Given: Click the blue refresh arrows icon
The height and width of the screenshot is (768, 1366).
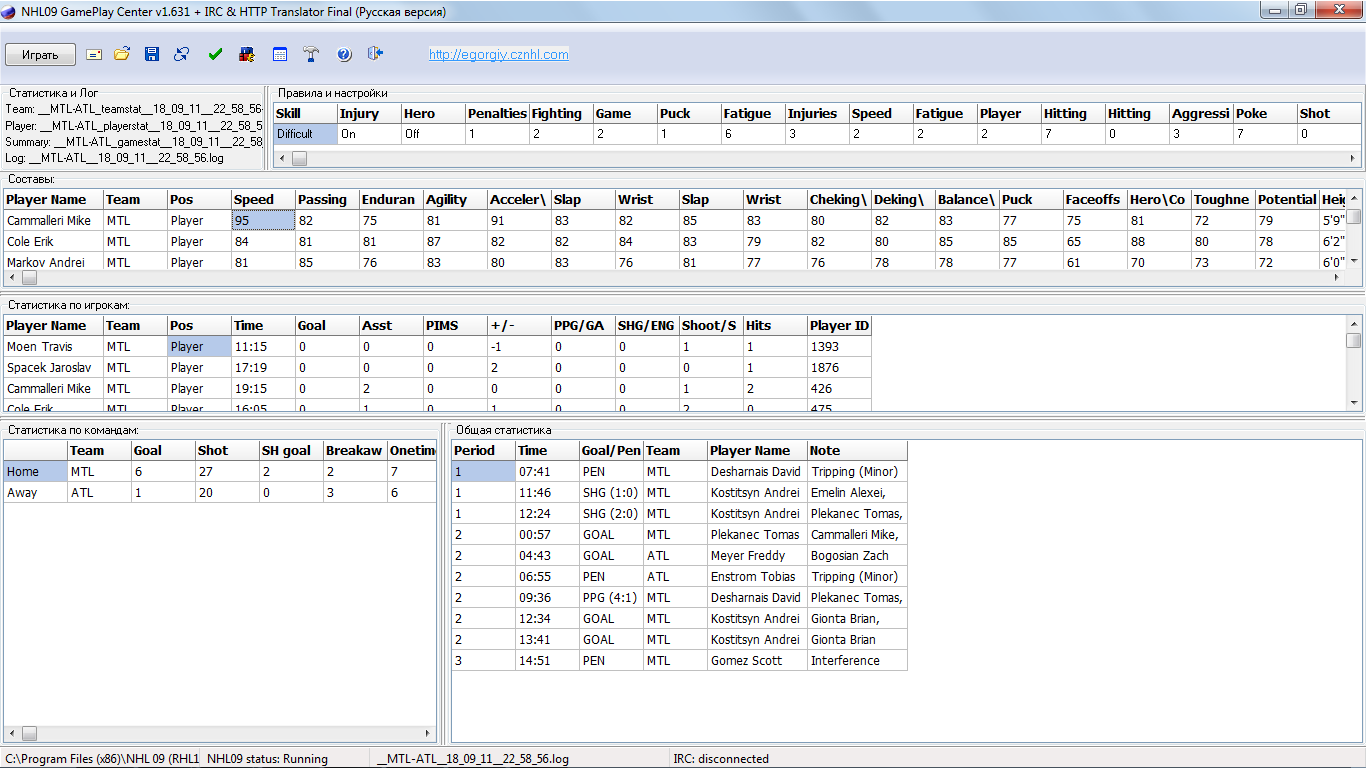Looking at the screenshot, I should pos(182,54).
